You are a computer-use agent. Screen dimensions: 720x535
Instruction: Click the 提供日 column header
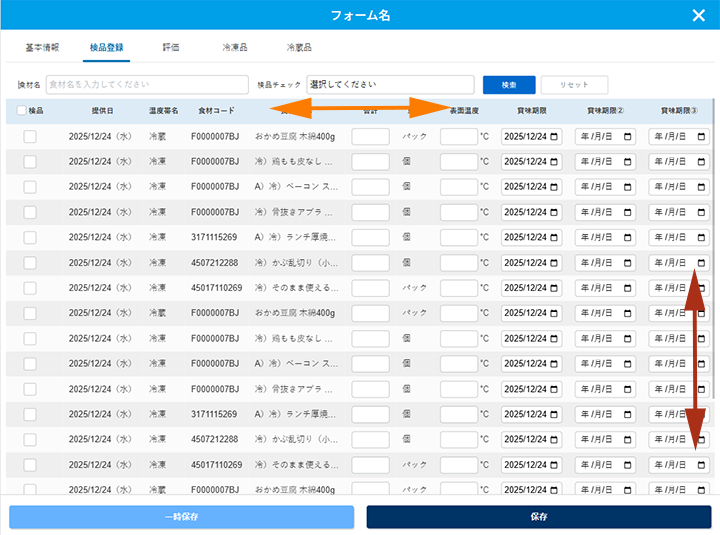pyautogui.click(x=102, y=111)
